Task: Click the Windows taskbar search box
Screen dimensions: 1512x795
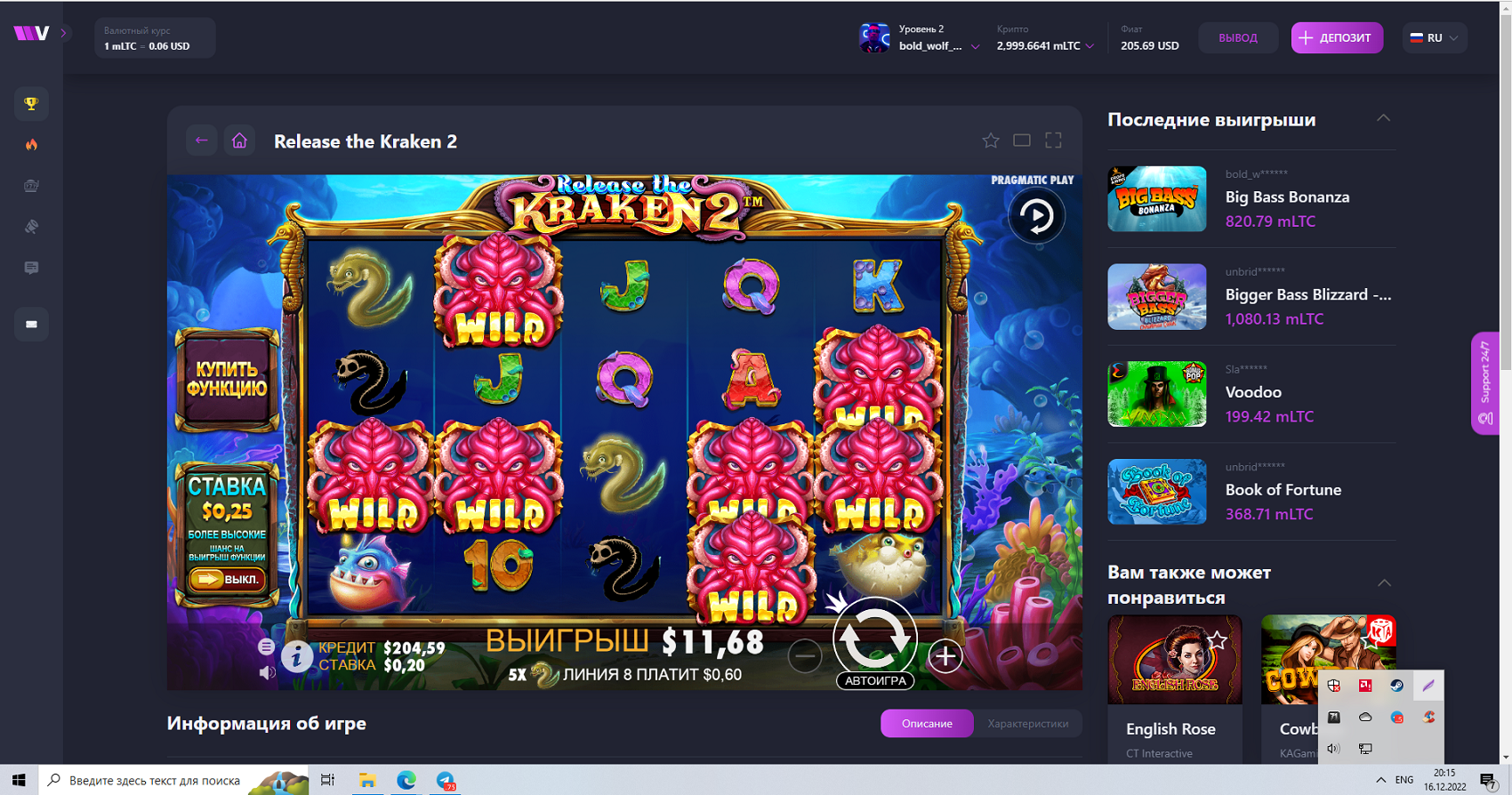Action: tap(173, 780)
